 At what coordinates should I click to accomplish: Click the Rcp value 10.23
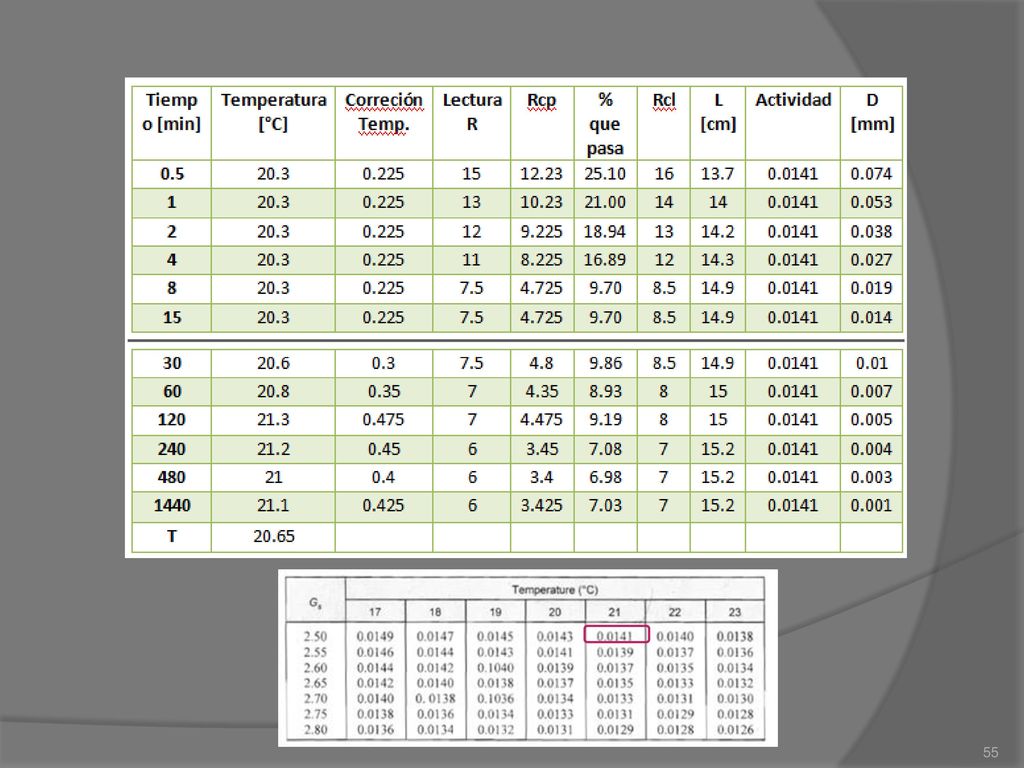tap(541, 202)
